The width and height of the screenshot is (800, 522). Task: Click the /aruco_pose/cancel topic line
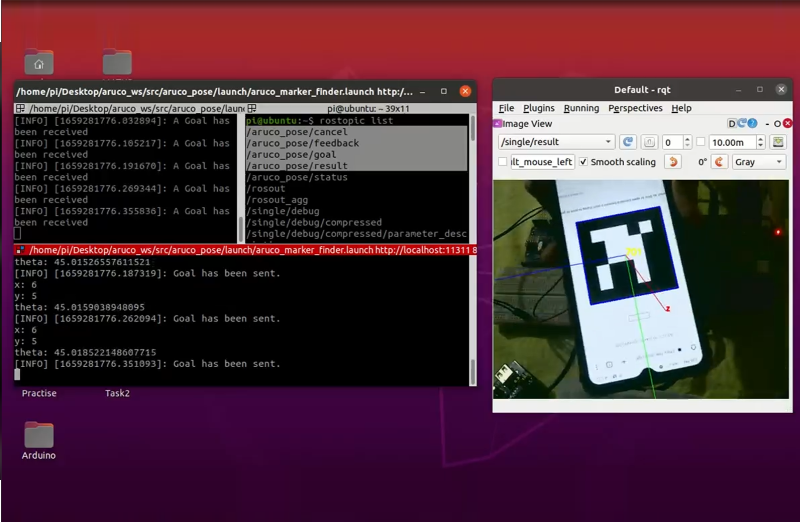coord(297,132)
